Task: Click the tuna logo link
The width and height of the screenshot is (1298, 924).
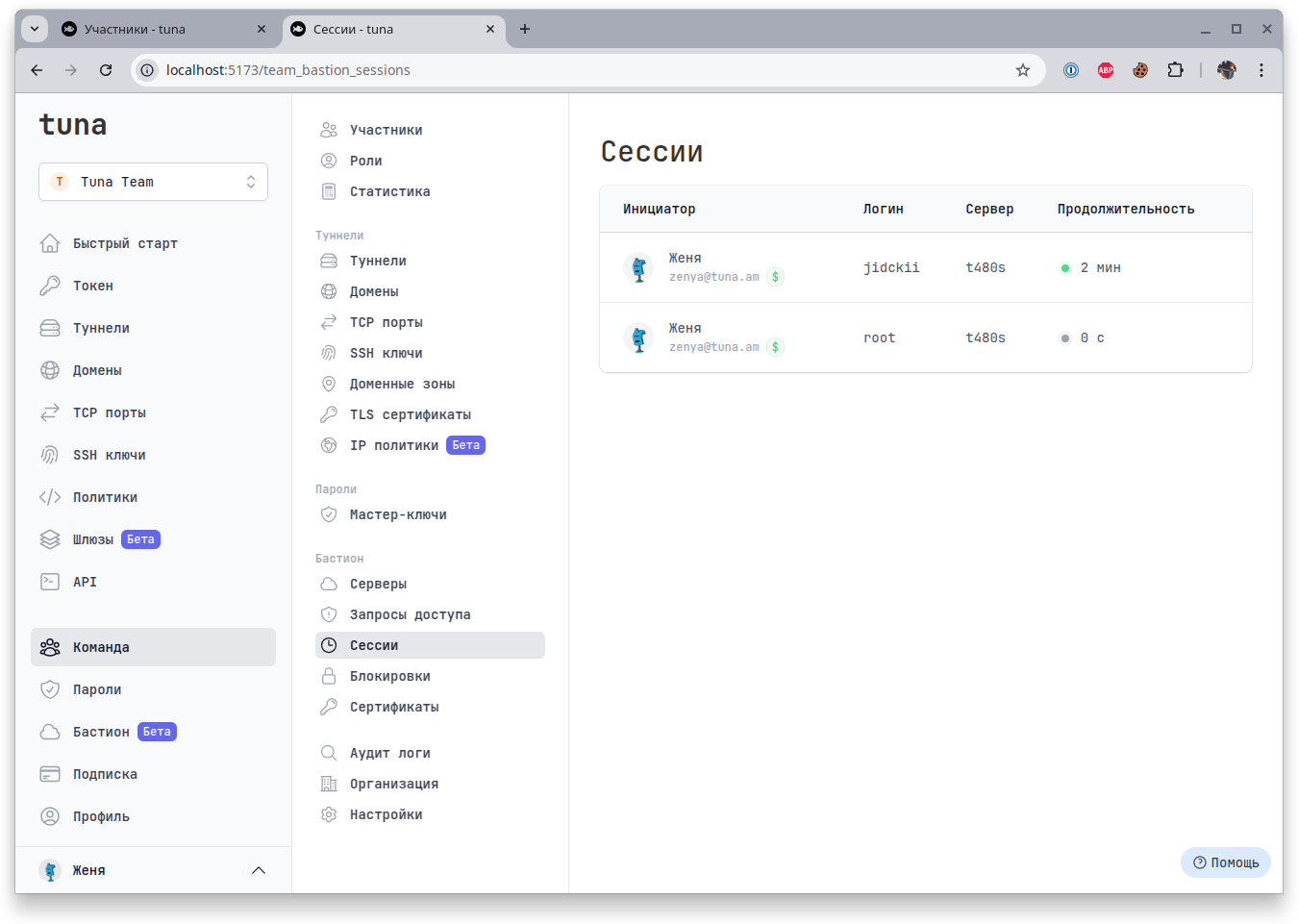Action: (73, 125)
